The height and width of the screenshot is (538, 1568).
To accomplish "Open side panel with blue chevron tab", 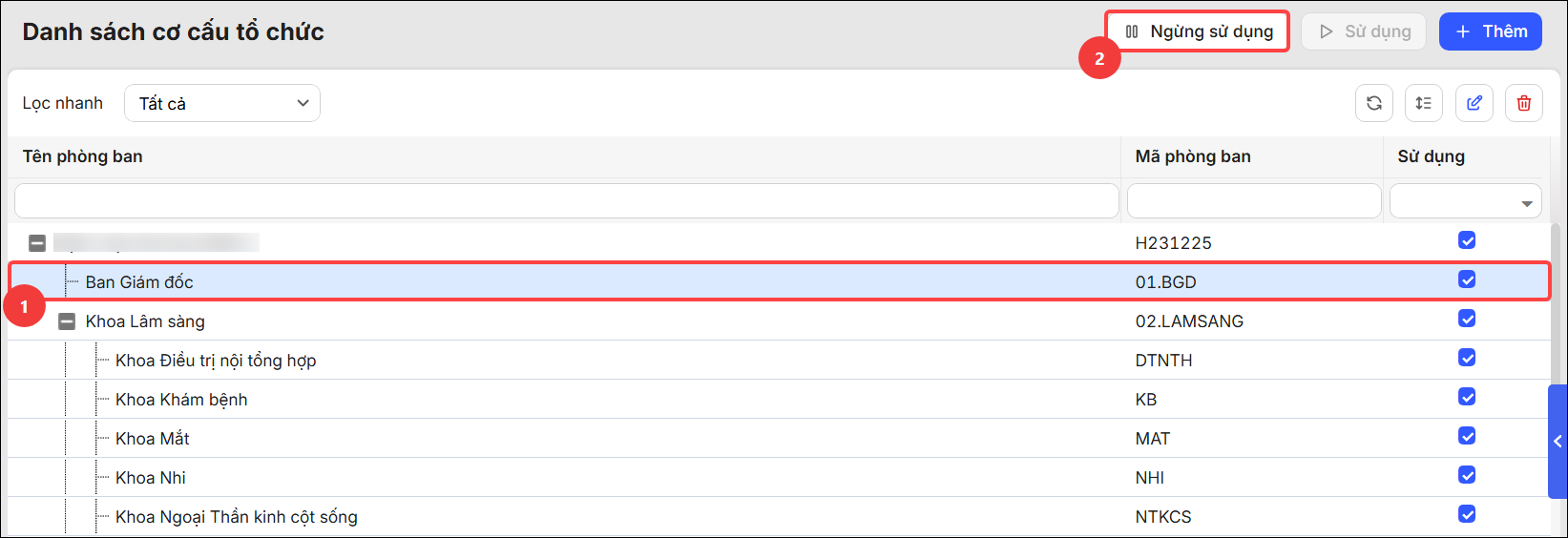I will [x=1558, y=442].
